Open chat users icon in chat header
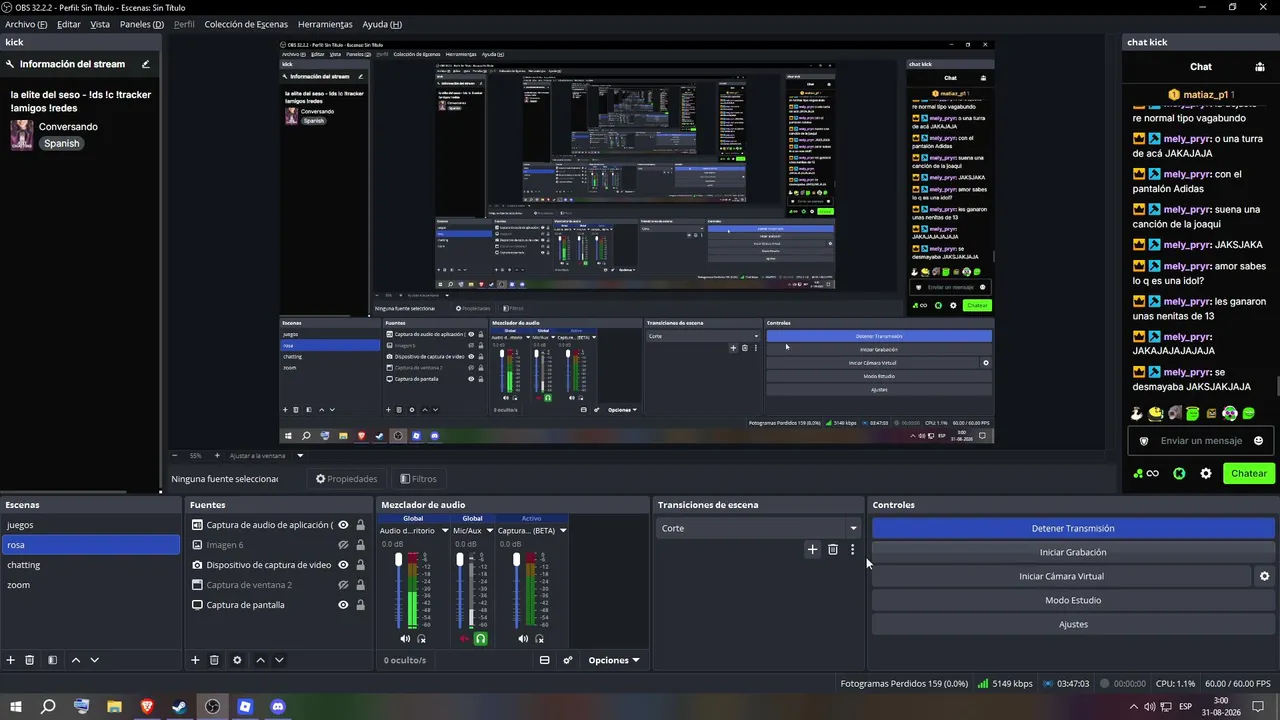Viewport: 1280px width, 720px height. [1260, 67]
